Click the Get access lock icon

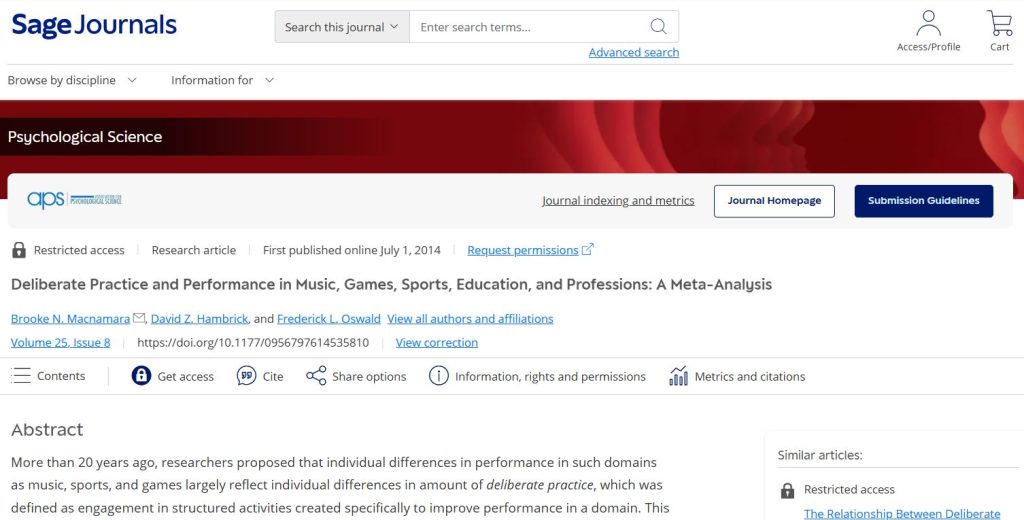(142, 376)
